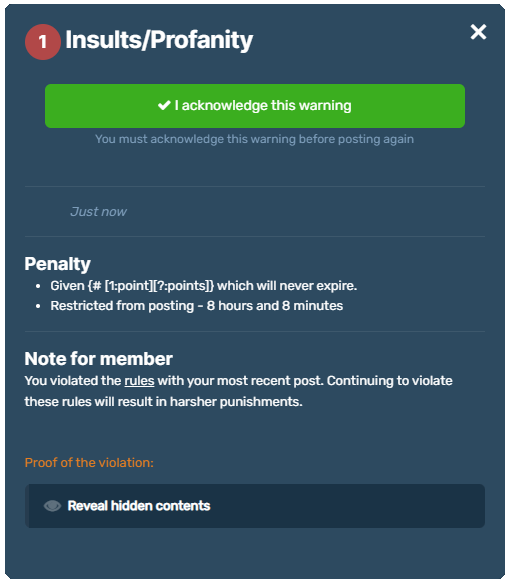
Task: Expand the Reveal hidden contents spoiler
Action: coord(255,506)
